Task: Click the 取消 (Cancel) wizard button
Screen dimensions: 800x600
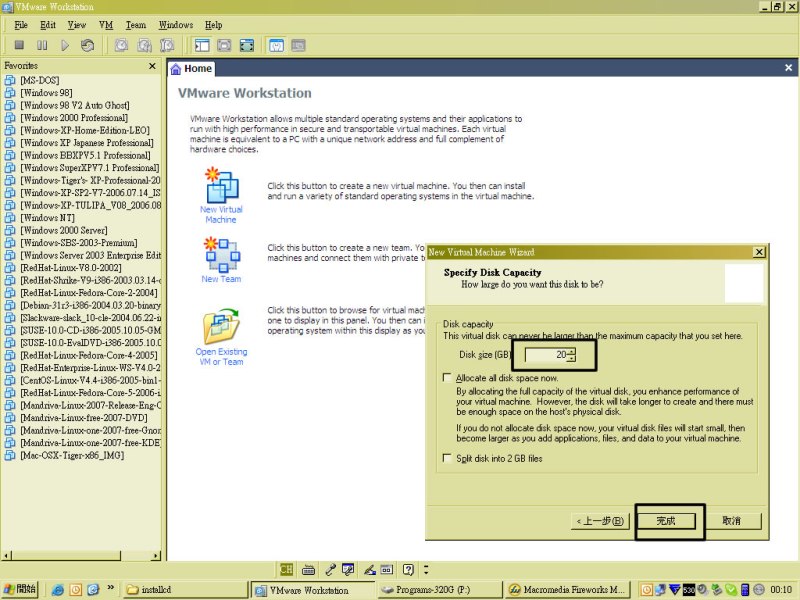Action: tap(731, 521)
